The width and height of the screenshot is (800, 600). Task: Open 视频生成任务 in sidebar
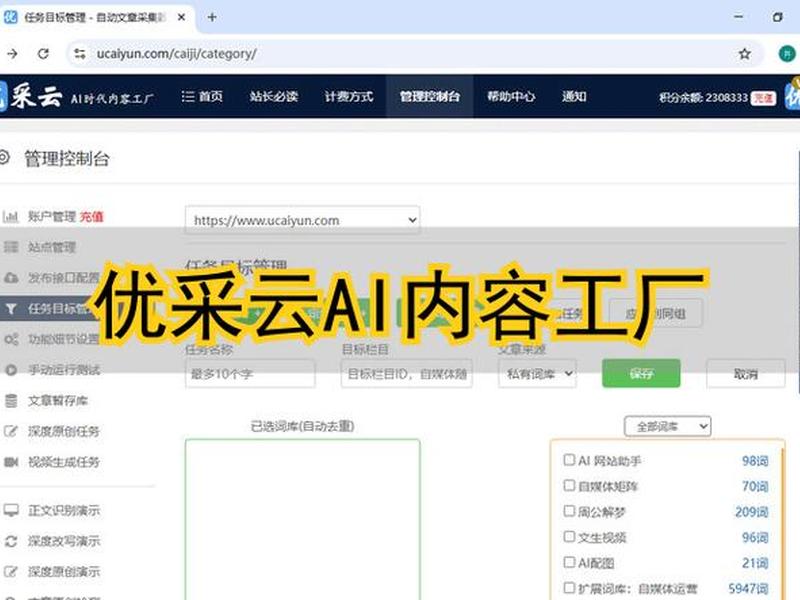point(64,462)
